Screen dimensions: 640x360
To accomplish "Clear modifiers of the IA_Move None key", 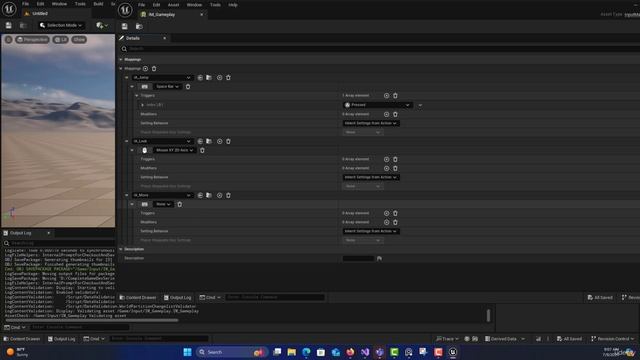I will (395, 222).
